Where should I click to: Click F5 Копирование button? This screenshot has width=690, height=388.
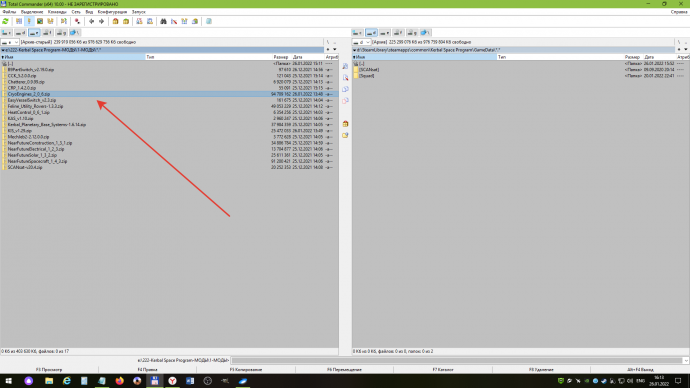click(246, 370)
